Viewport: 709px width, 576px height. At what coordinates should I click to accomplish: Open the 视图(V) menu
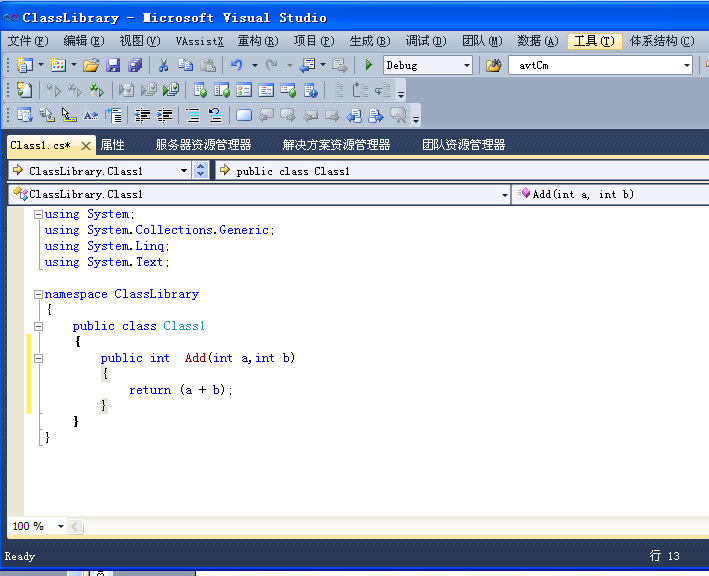click(x=140, y=41)
